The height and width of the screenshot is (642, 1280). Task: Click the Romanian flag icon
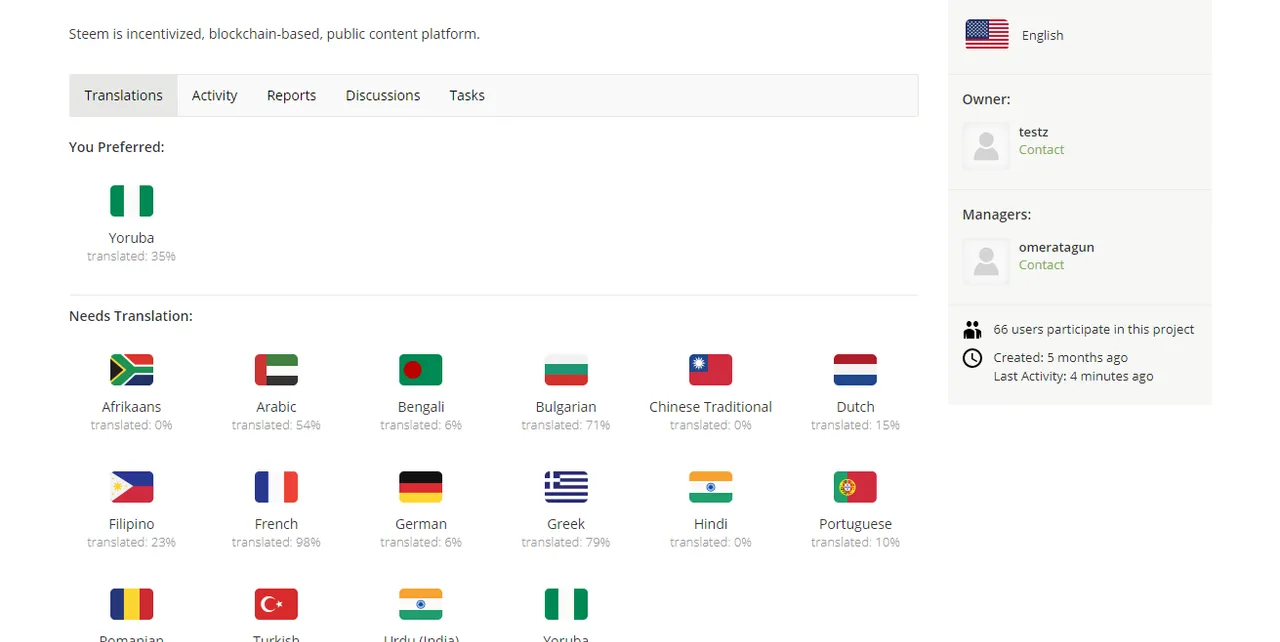coord(132,604)
